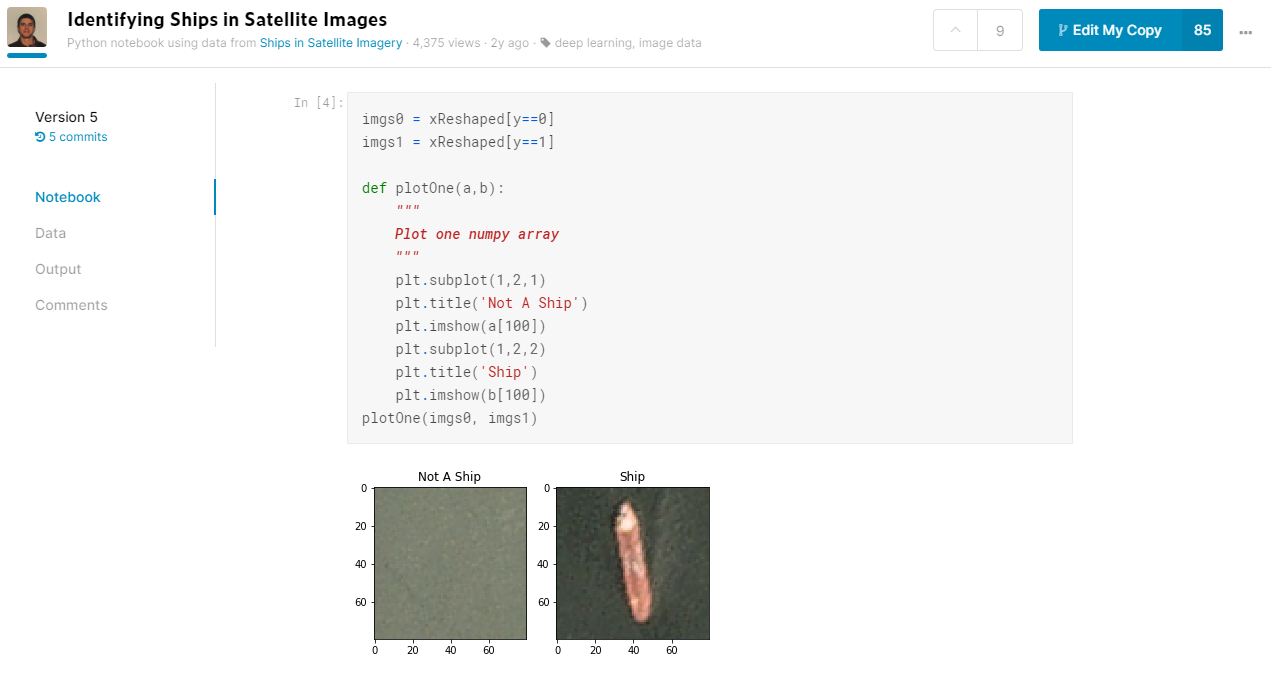This screenshot has height=697, width=1271.
Task: Jump to the Comments section tab
Action: pos(71,305)
